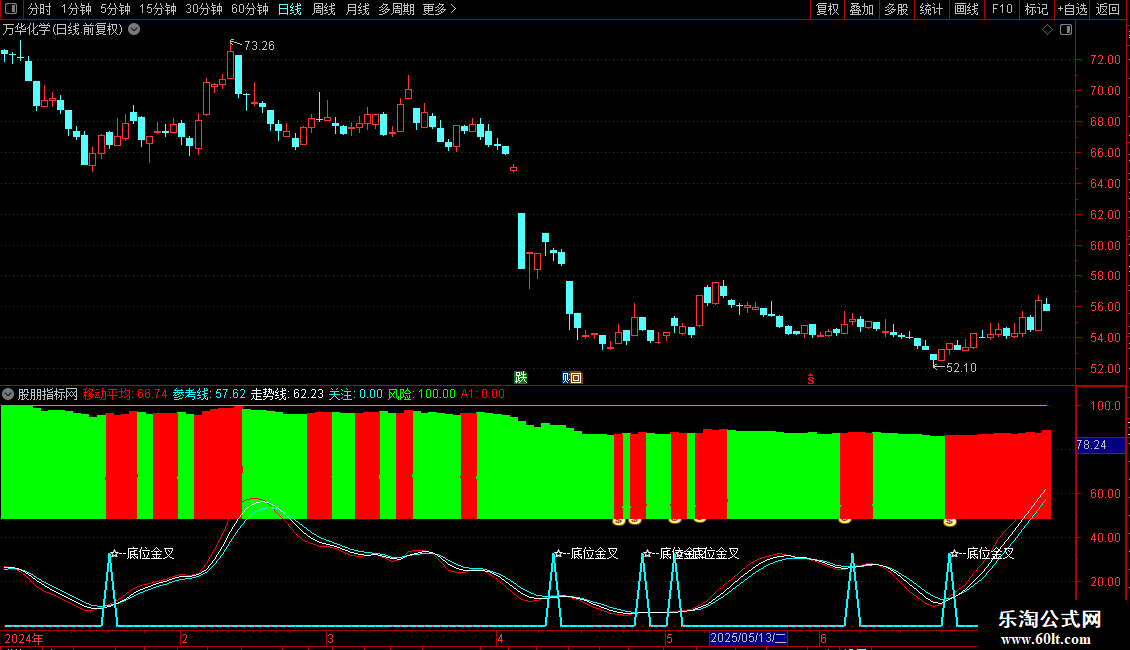The image size is (1130, 650).
Task: Select the 15分钟 period tab
Action: 158,9
